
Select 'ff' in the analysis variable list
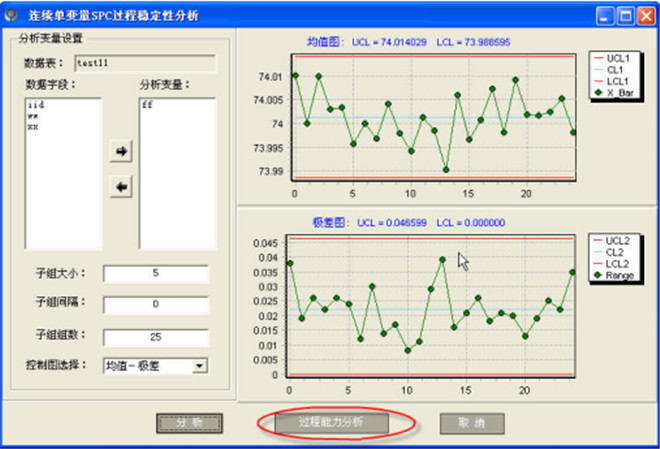tap(147, 103)
